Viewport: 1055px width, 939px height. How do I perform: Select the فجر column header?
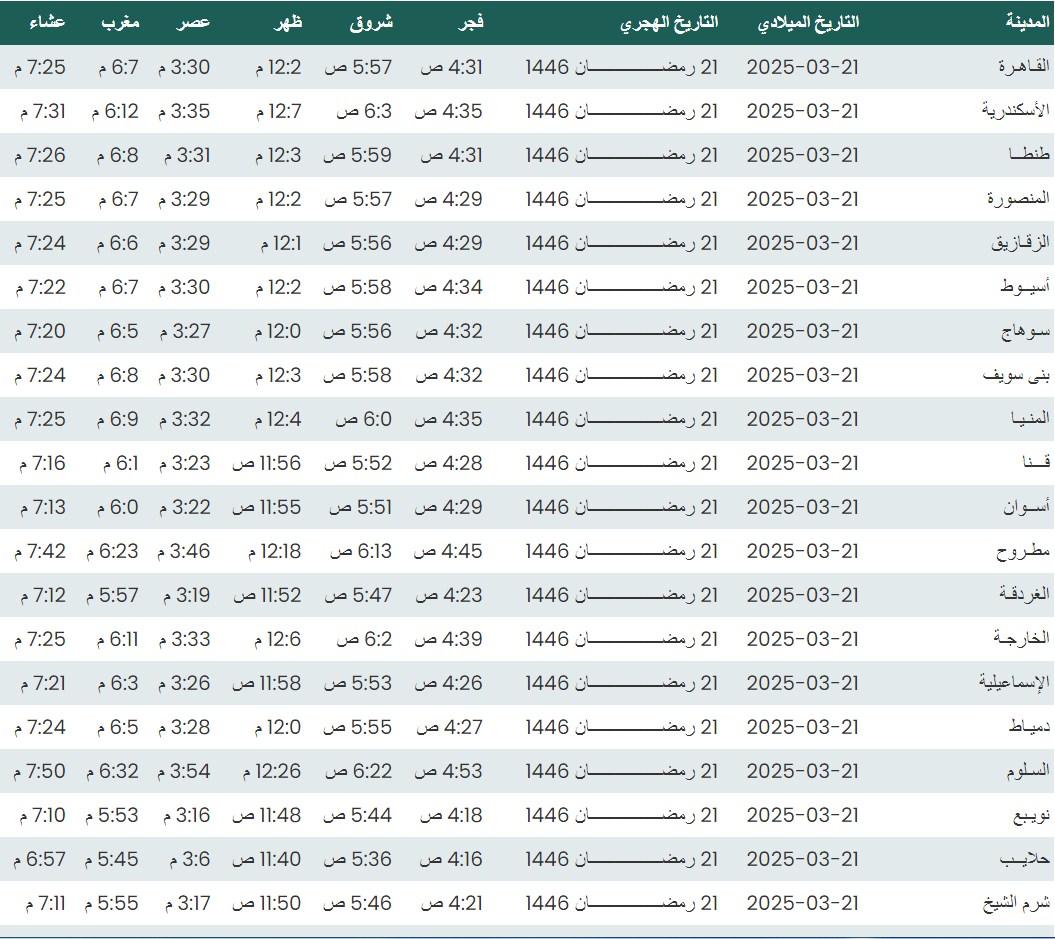pyautogui.click(x=468, y=22)
